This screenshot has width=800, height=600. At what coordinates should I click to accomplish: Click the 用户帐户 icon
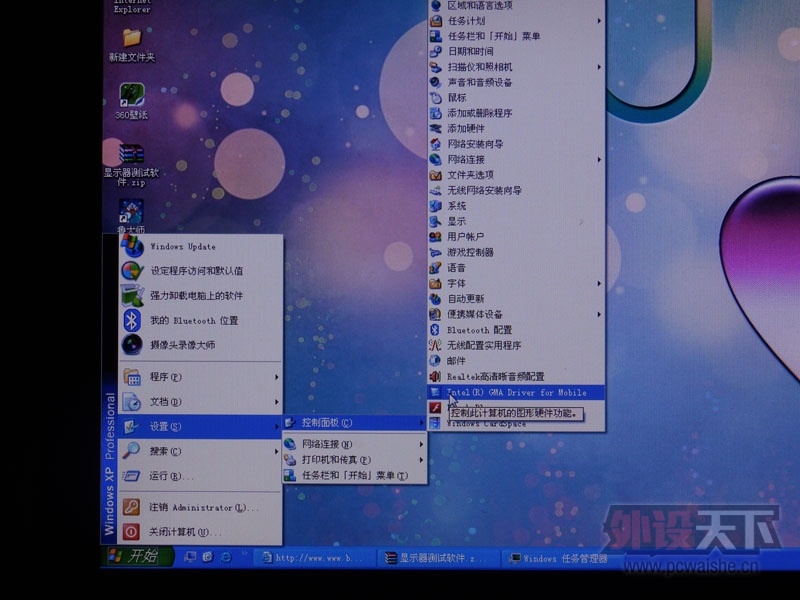[x=435, y=237]
